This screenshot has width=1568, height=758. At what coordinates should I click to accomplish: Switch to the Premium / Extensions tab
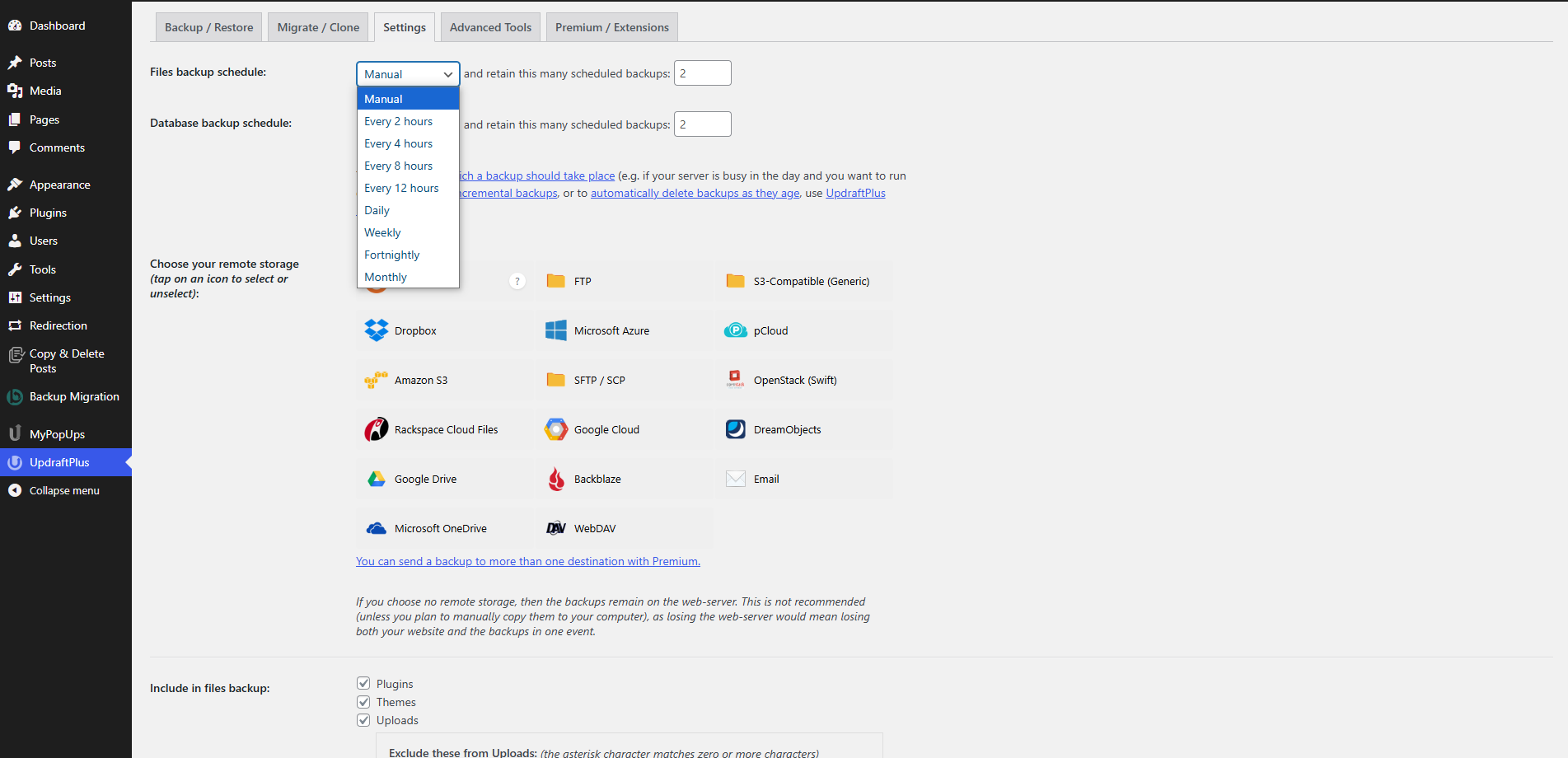tap(612, 27)
